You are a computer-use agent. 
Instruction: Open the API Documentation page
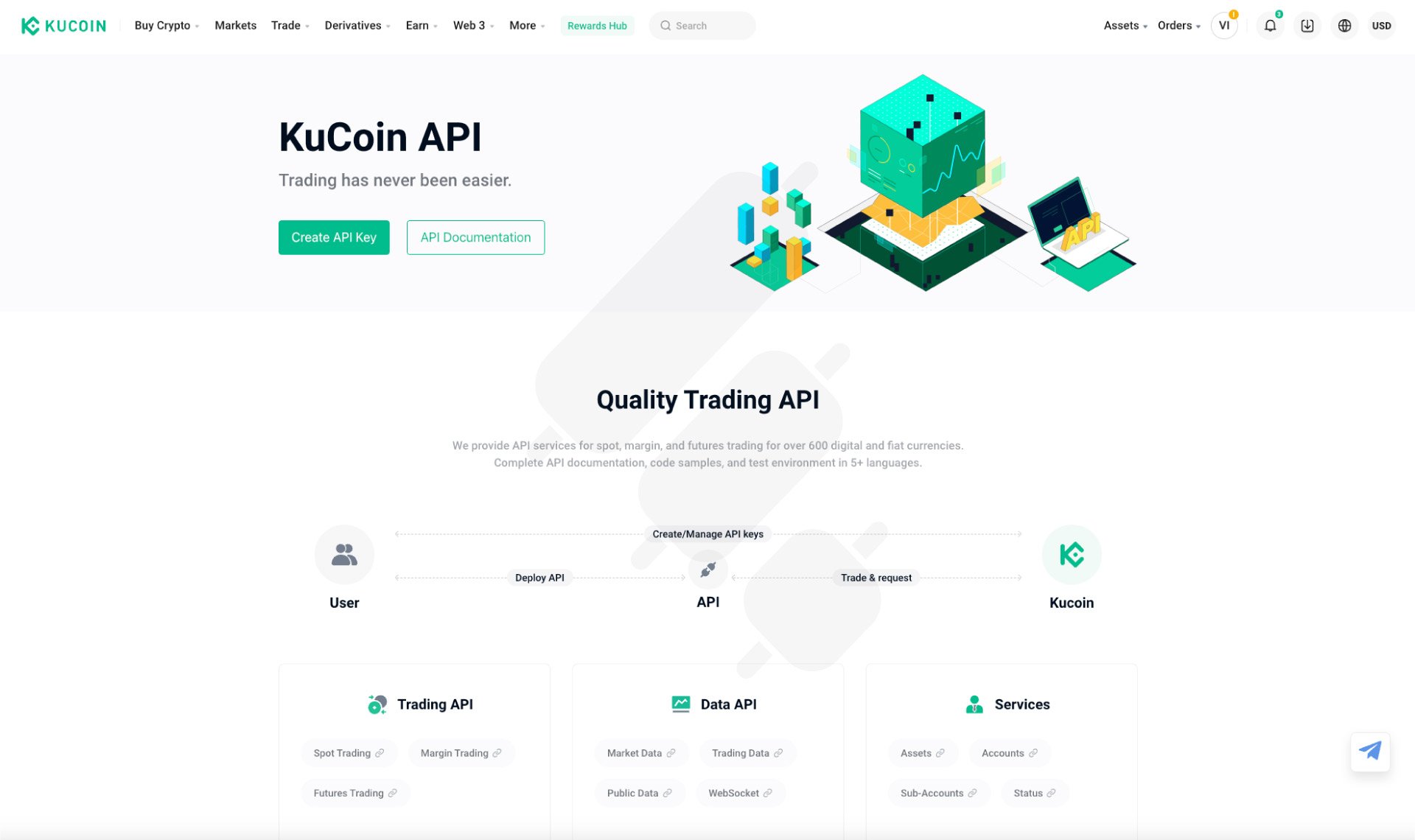click(475, 237)
